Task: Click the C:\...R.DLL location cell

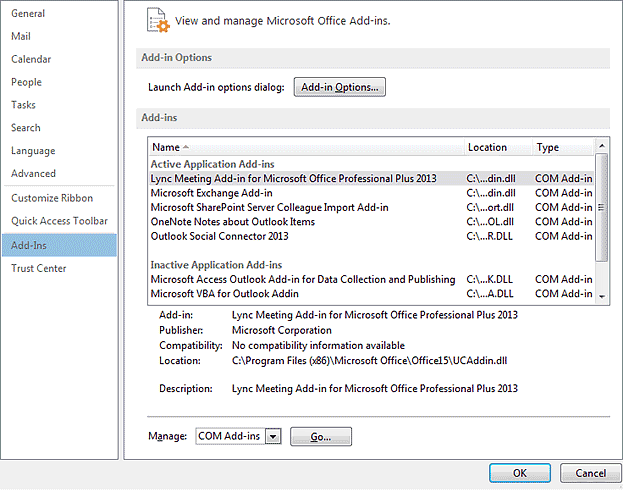Action: coord(490,236)
